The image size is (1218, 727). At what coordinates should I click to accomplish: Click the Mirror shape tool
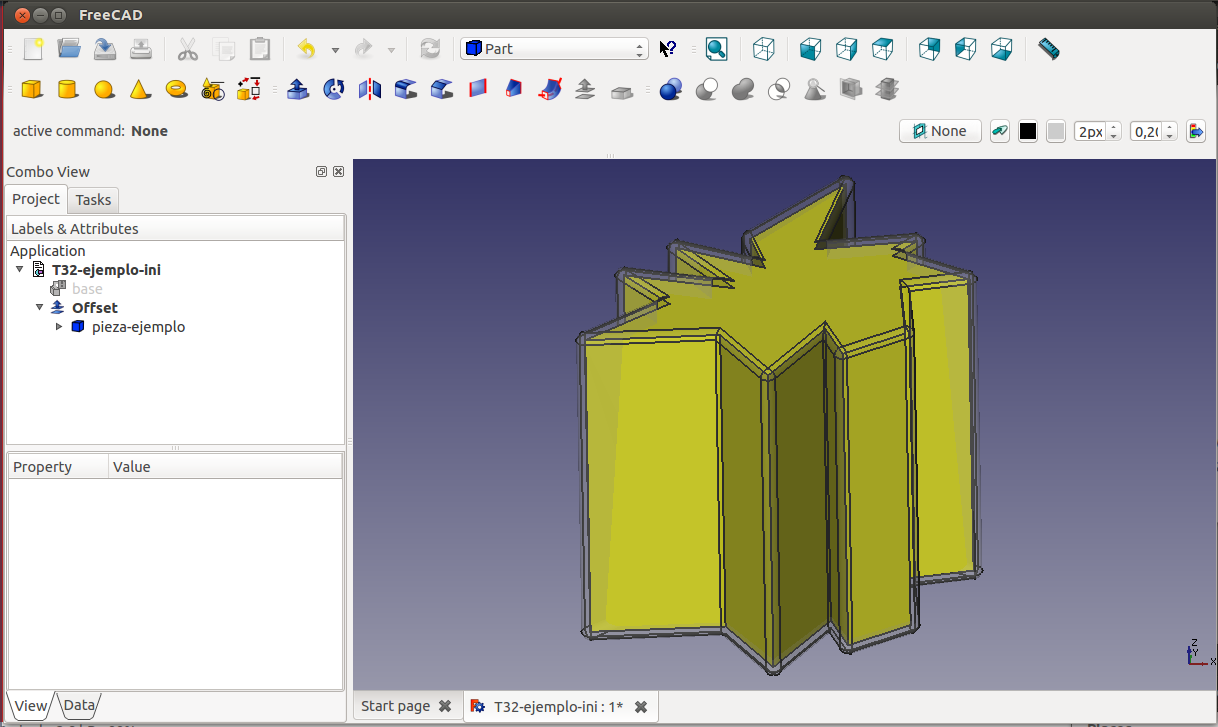(370, 90)
